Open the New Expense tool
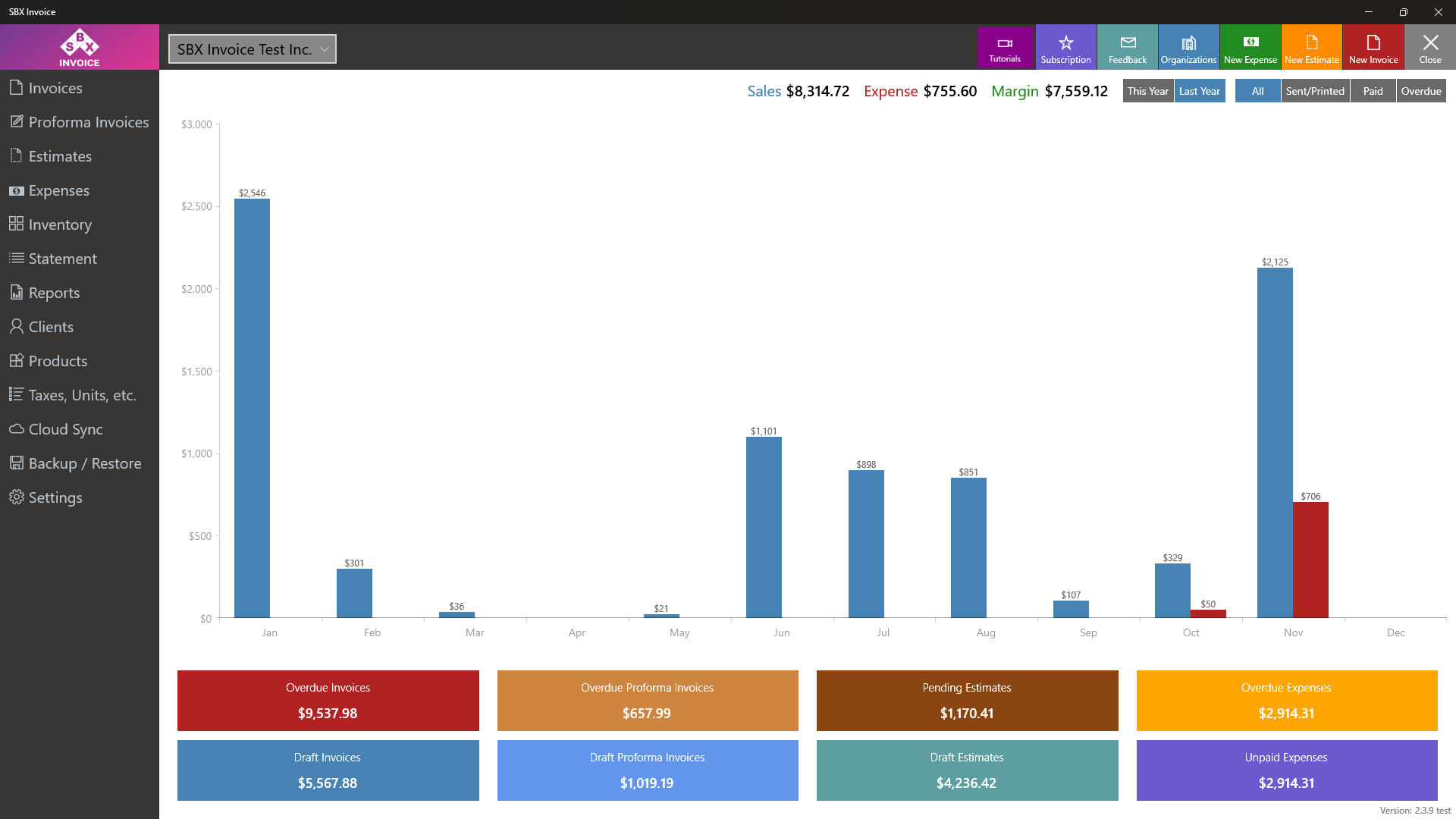Viewport: 1456px width, 819px height. pyautogui.click(x=1250, y=46)
